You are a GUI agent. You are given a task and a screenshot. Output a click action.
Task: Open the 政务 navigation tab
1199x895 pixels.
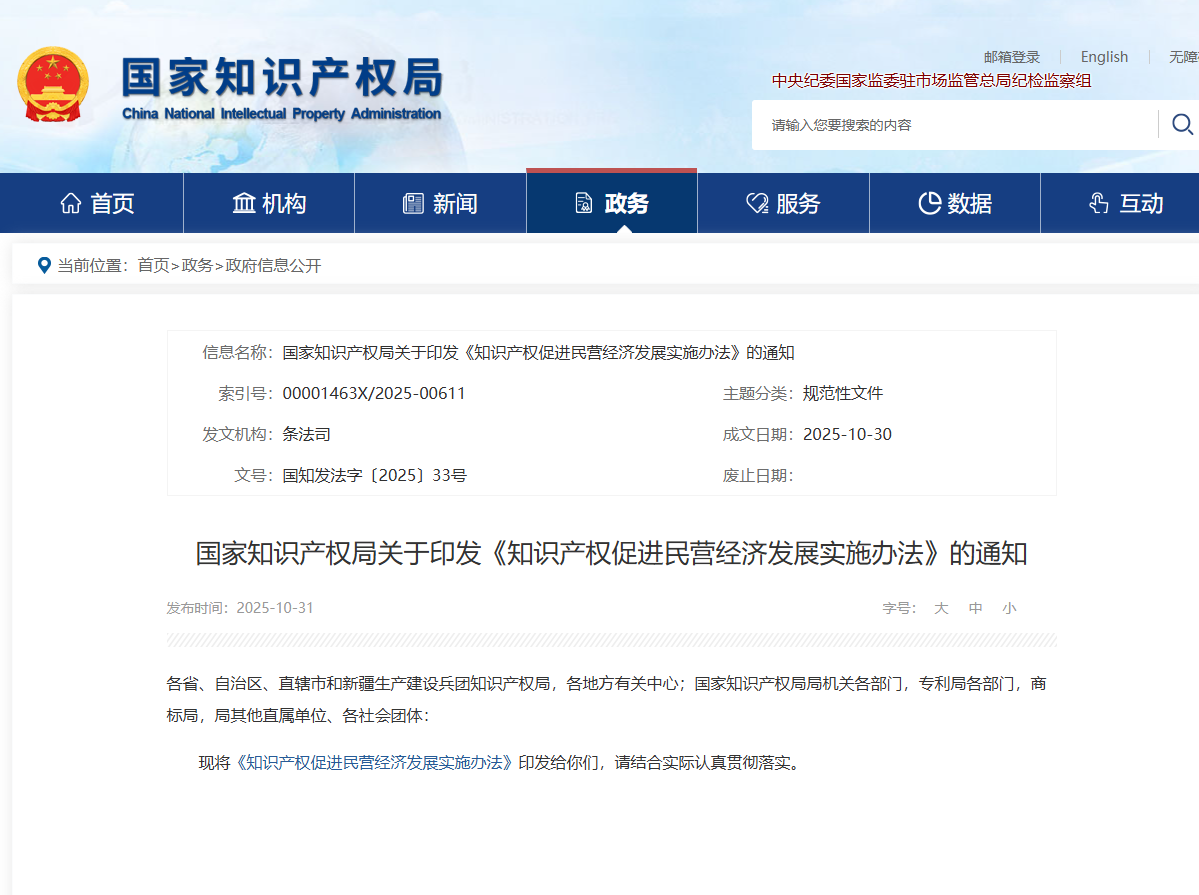[x=611, y=204]
